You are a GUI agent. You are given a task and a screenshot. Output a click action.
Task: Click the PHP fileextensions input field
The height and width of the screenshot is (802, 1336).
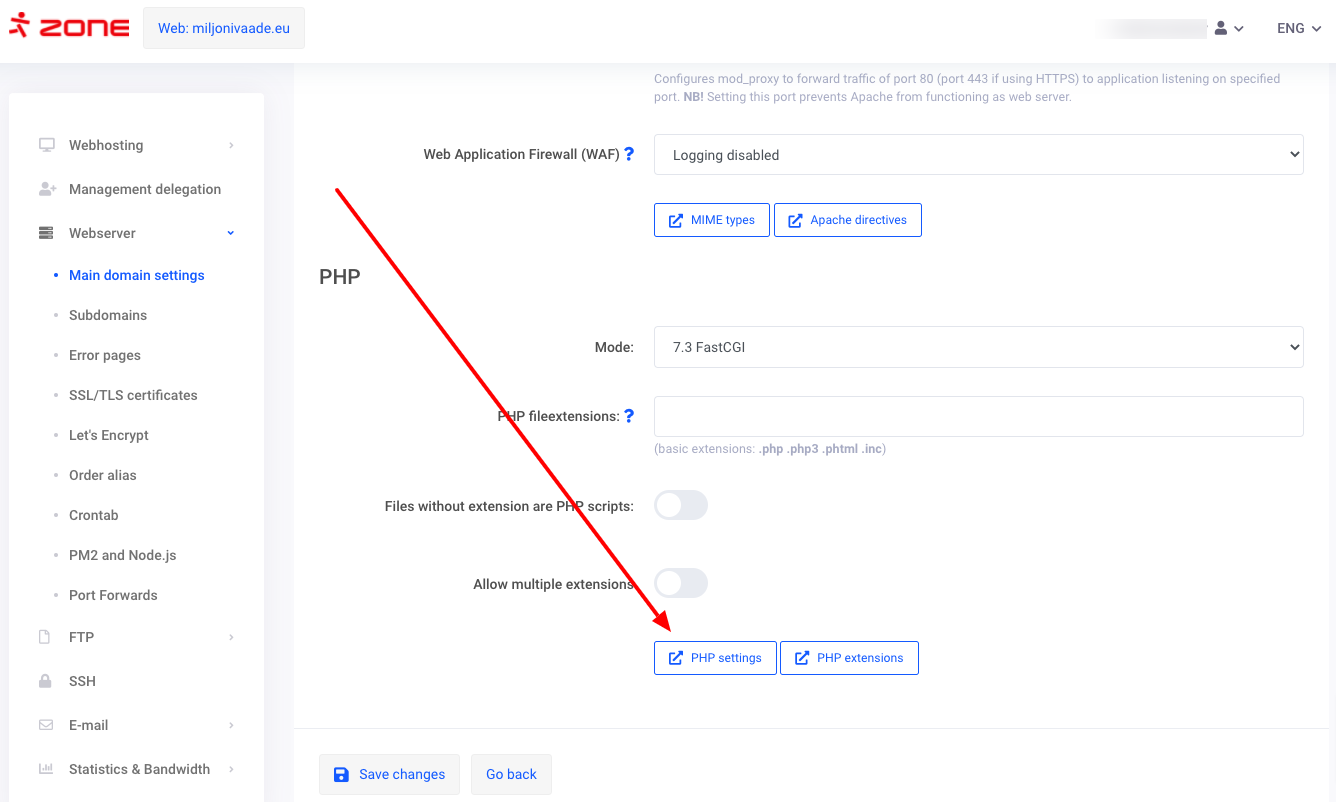[978, 416]
